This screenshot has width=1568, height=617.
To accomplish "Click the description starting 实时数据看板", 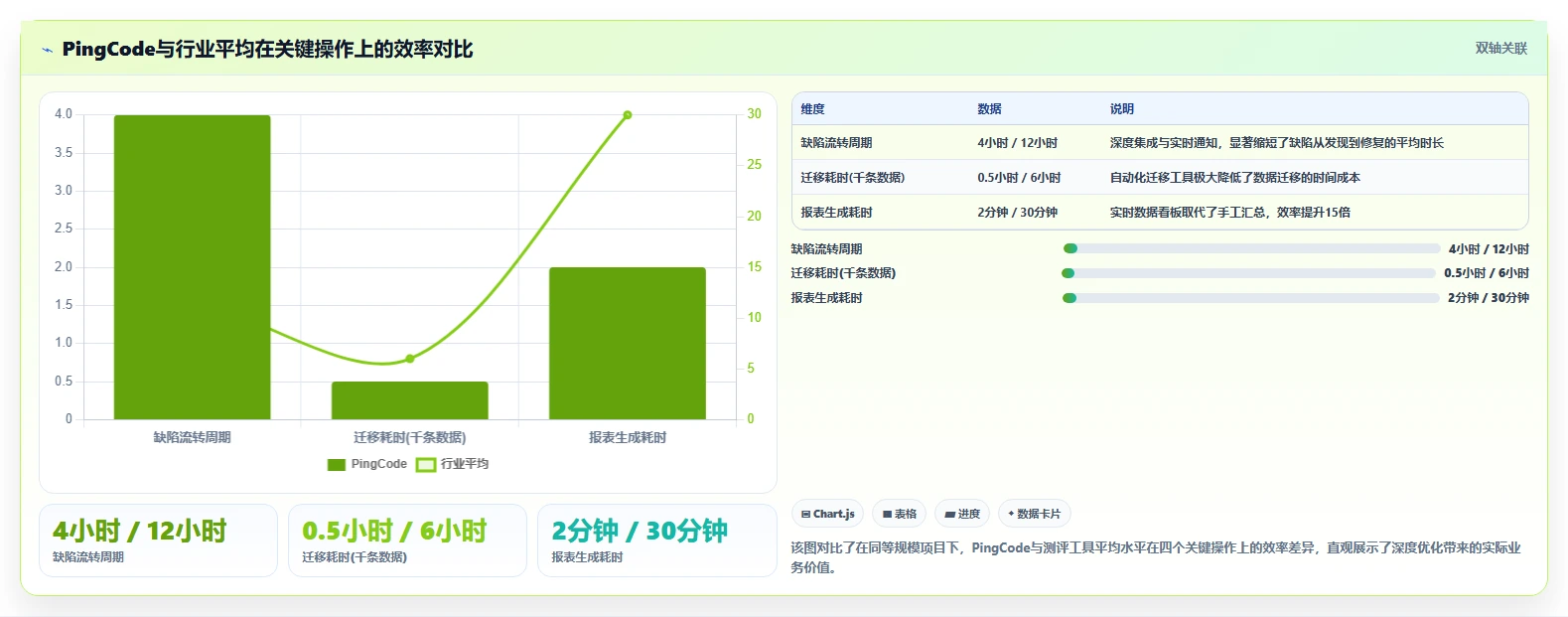I will point(1229,213).
